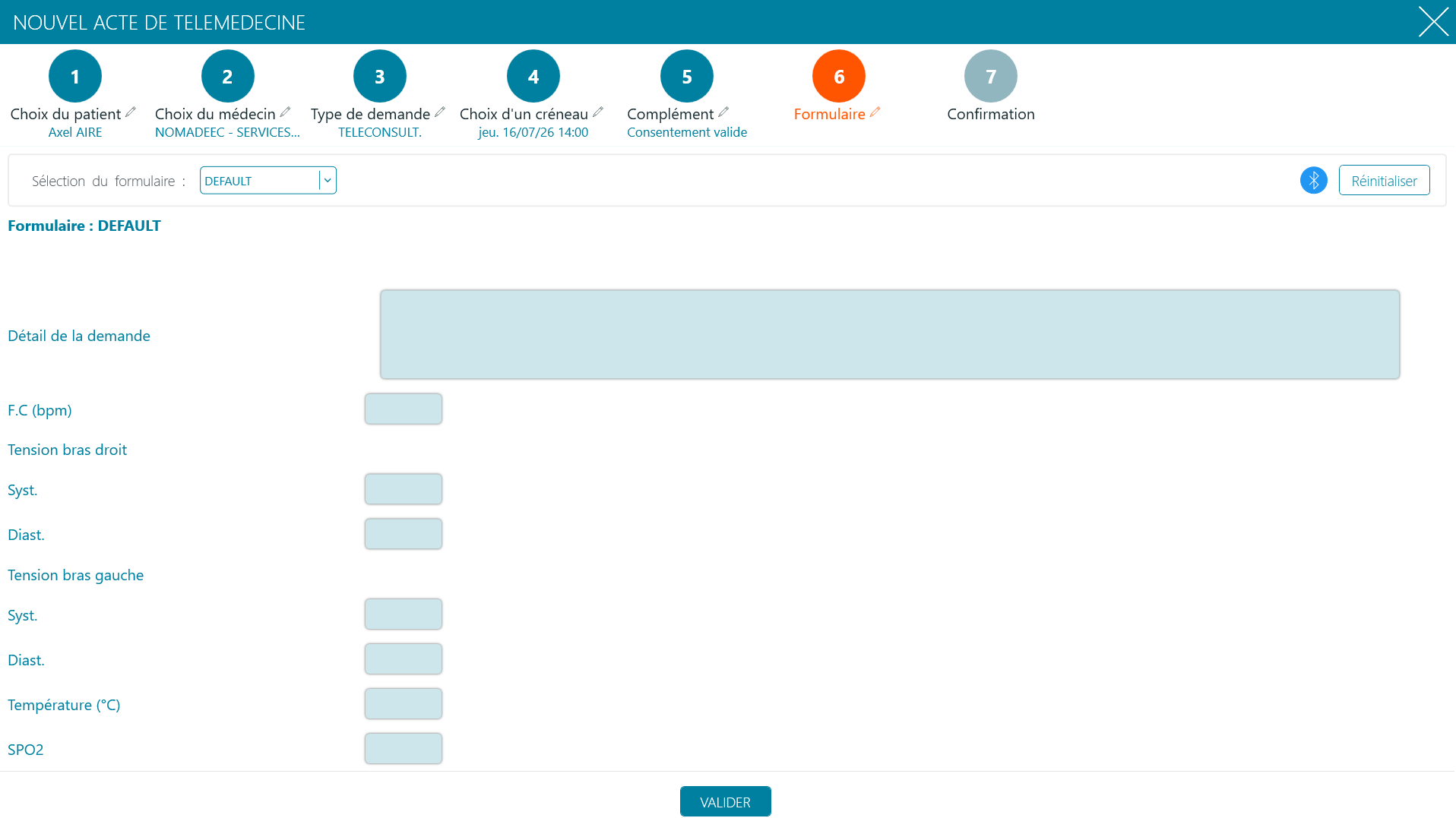Go to step 4 circle
The width and height of the screenshot is (1456, 818).
point(533,76)
